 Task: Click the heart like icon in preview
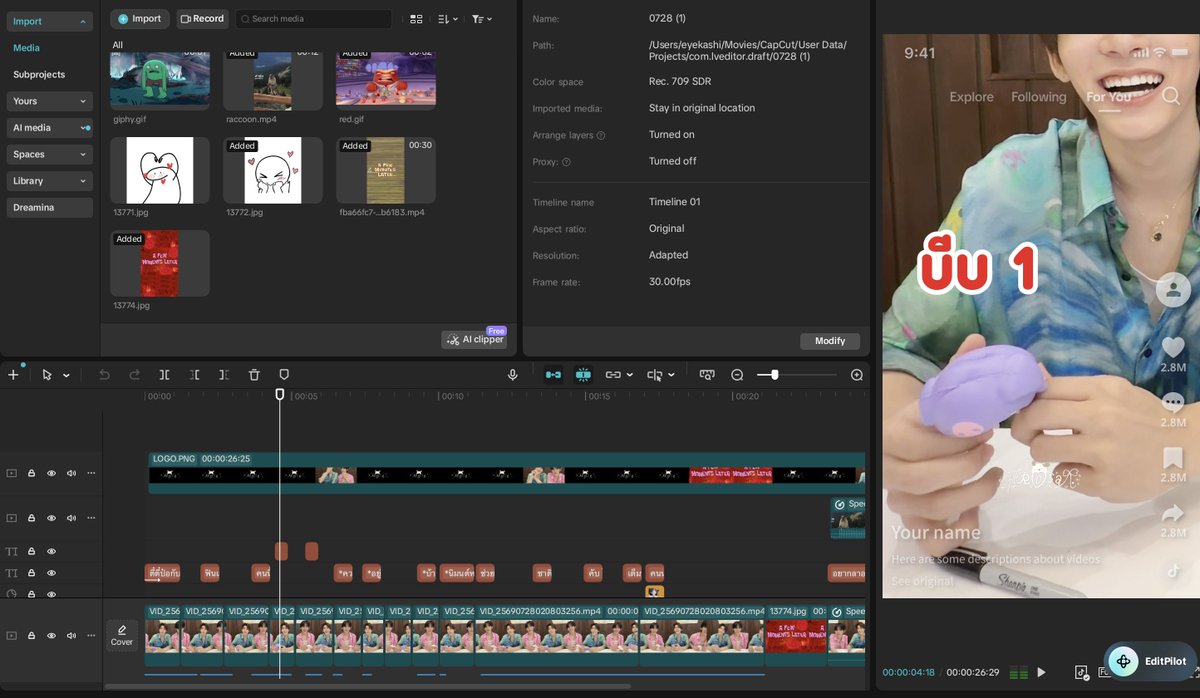point(1173,347)
